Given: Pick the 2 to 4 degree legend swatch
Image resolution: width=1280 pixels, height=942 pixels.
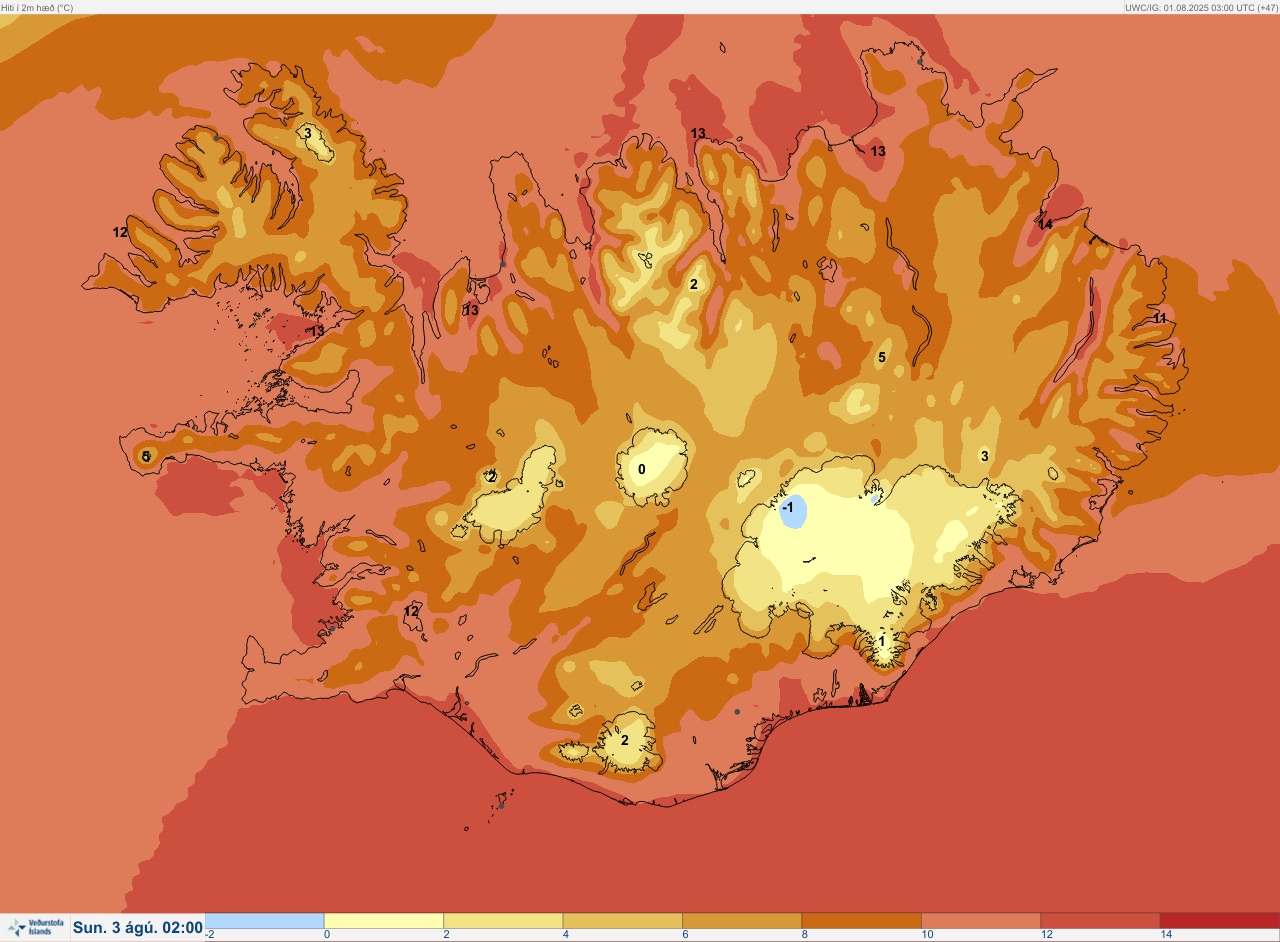Looking at the screenshot, I should [503, 920].
